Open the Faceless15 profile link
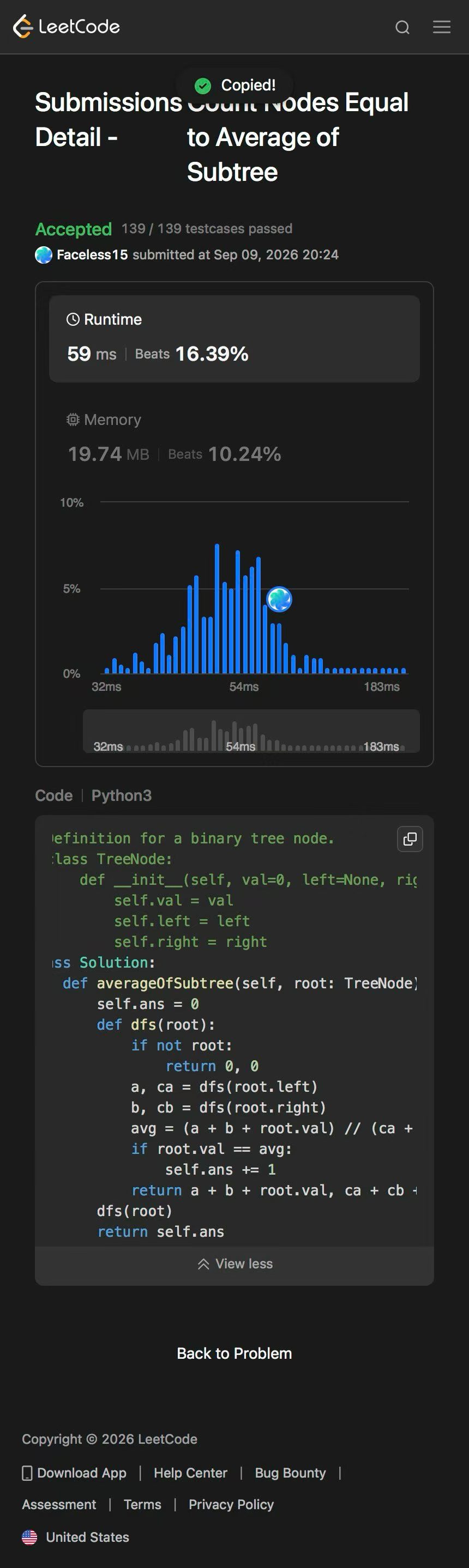Viewport: 469px width, 1568px height. (x=92, y=255)
